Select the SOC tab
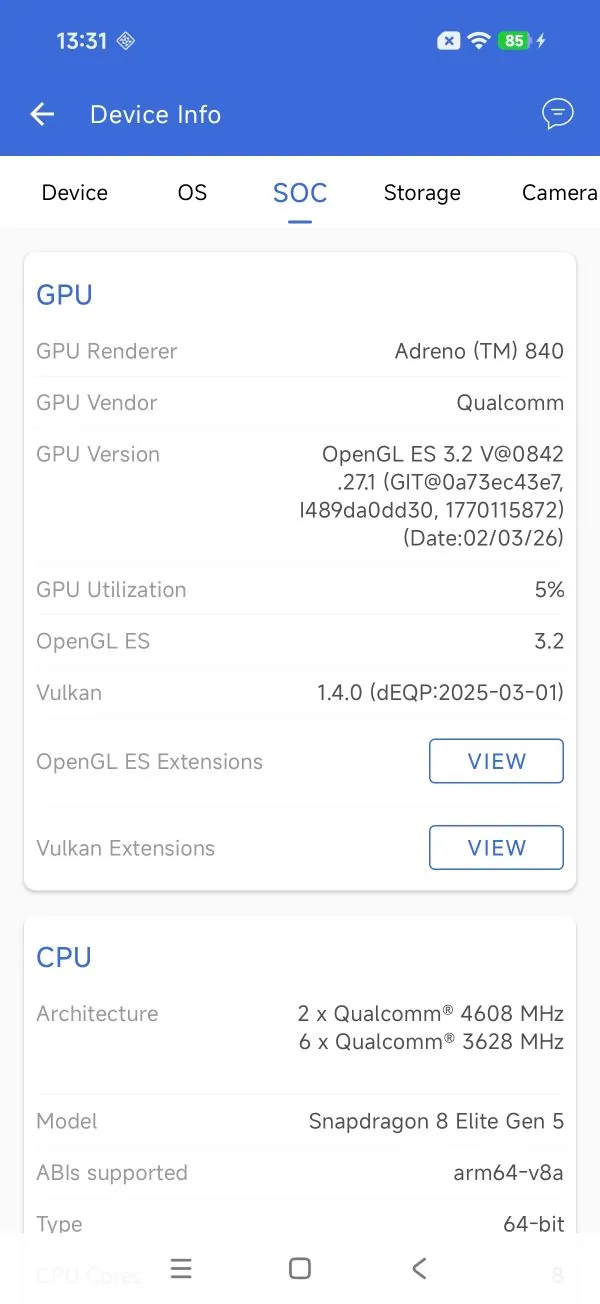The image size is (600, 1304). point(300,192)
